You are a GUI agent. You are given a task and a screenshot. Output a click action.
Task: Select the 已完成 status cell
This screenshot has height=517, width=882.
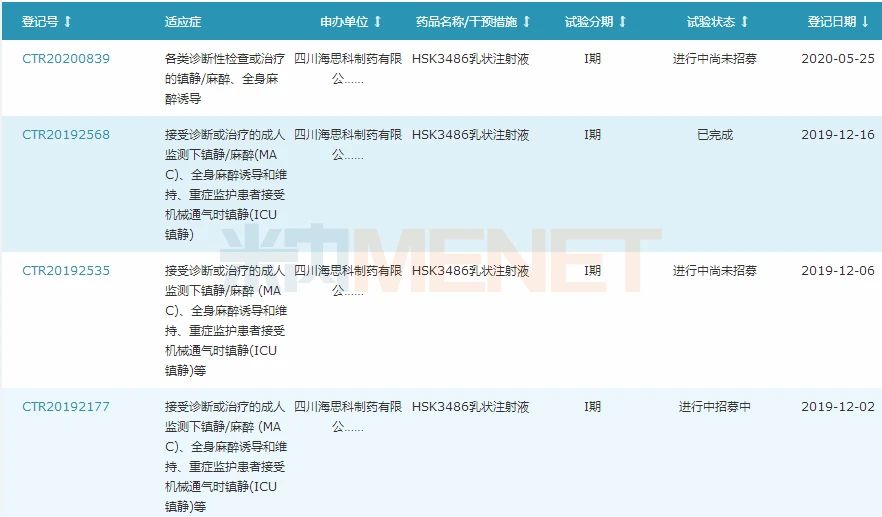coord(715,135)
